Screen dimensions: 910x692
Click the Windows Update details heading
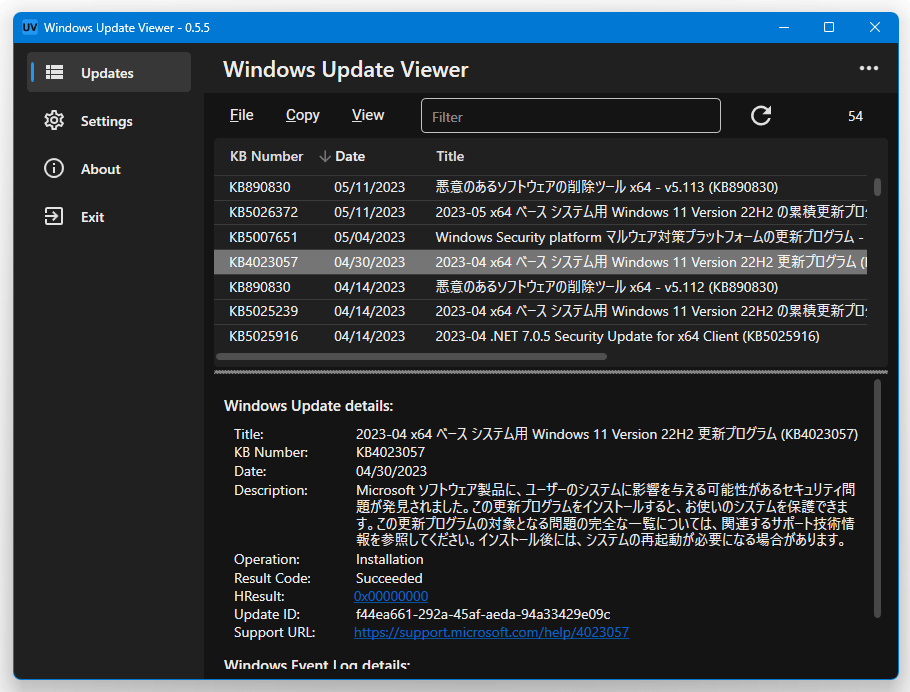pos(309,406)
